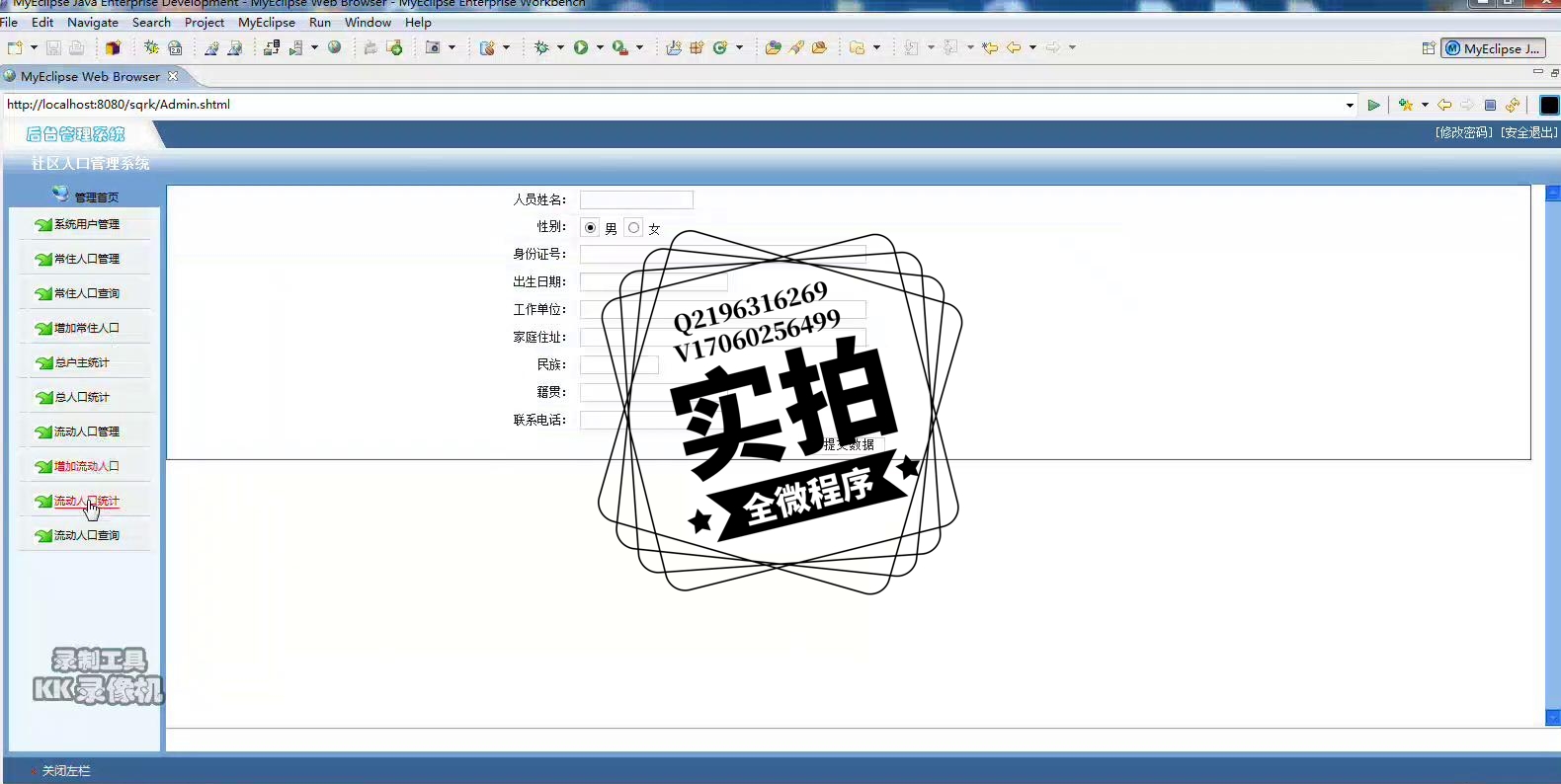
Task: Expand the server deploy dropdown arrow
Action: pyautogui.click(x=314, y=47)
